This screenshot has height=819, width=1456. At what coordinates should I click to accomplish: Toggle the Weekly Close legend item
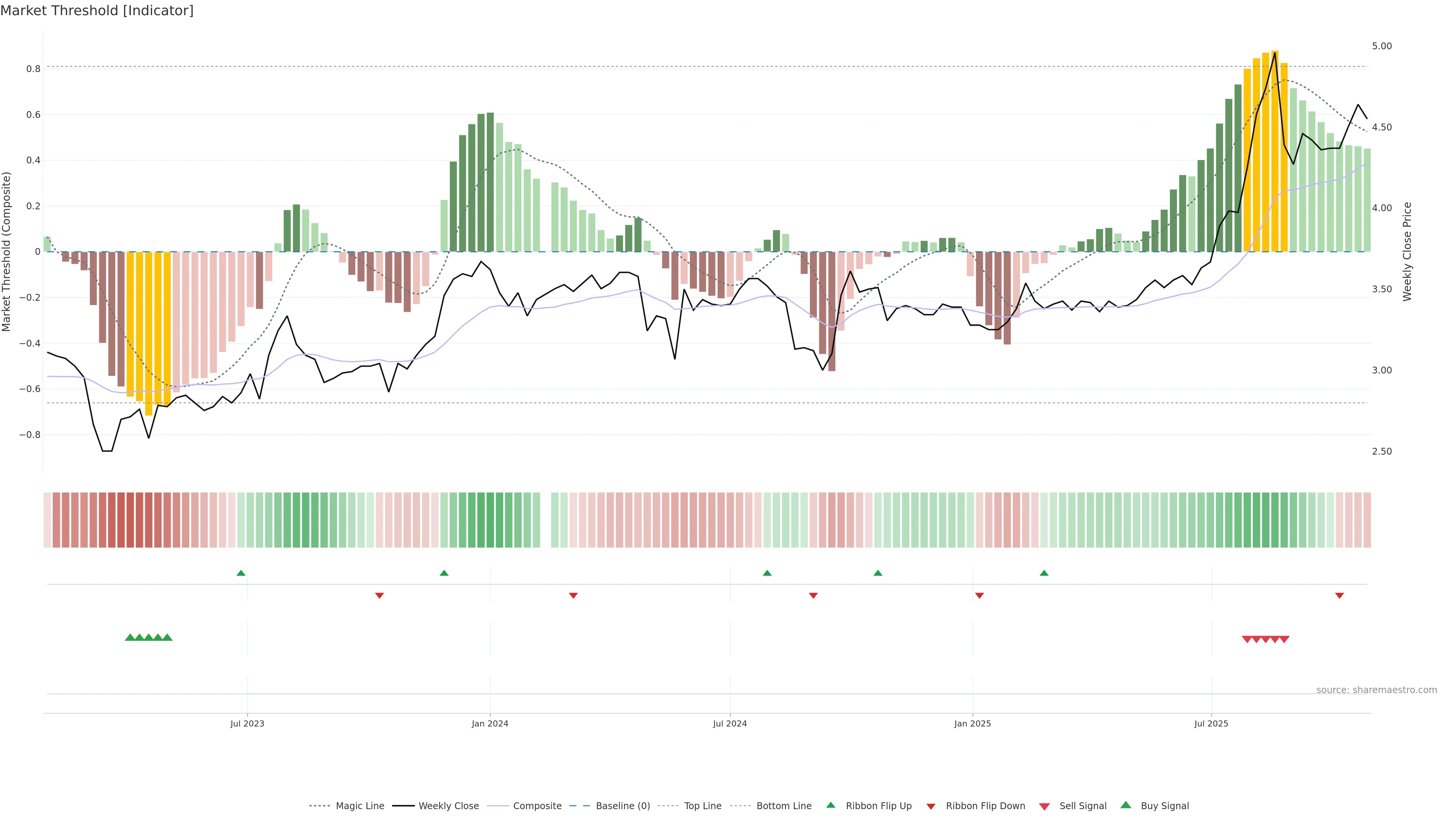point(448,805)
